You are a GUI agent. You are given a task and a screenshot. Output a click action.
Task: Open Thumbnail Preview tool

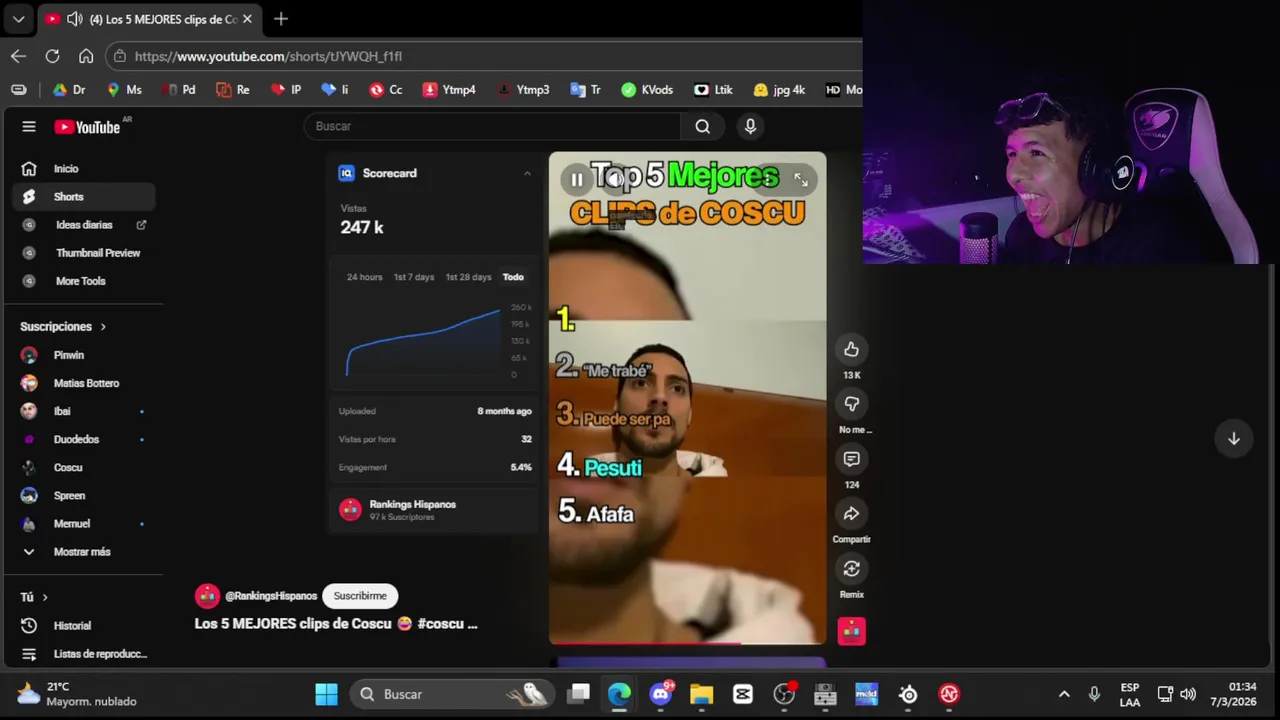pos(84,253)
